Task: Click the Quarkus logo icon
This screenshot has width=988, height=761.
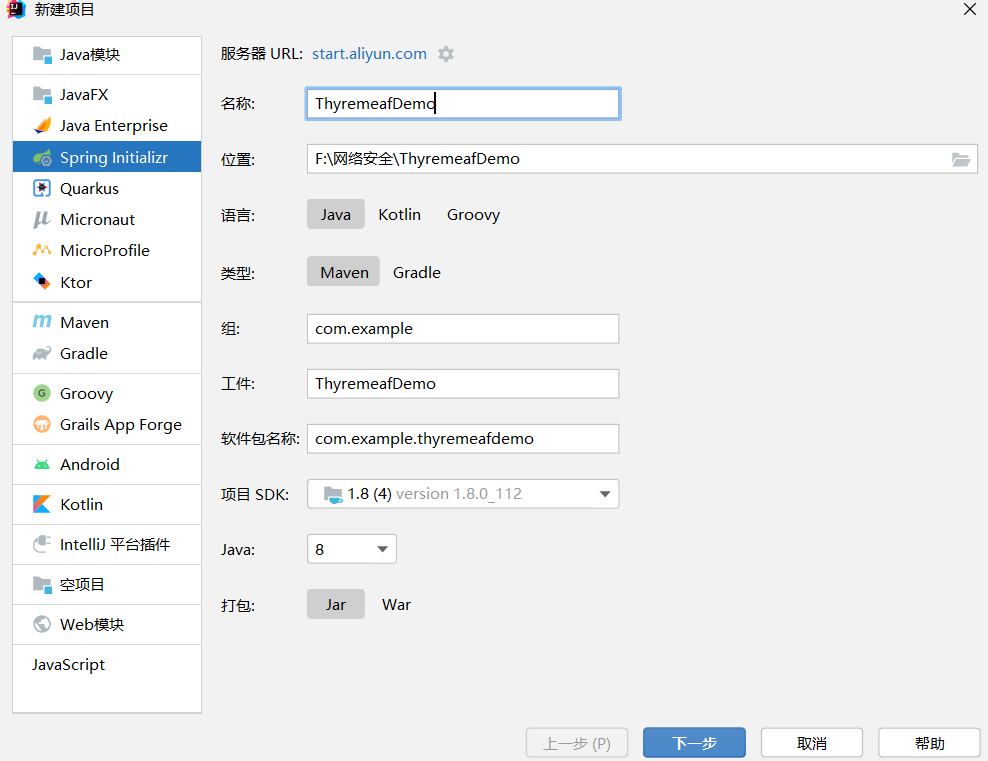Action: (x=42, y=188)
